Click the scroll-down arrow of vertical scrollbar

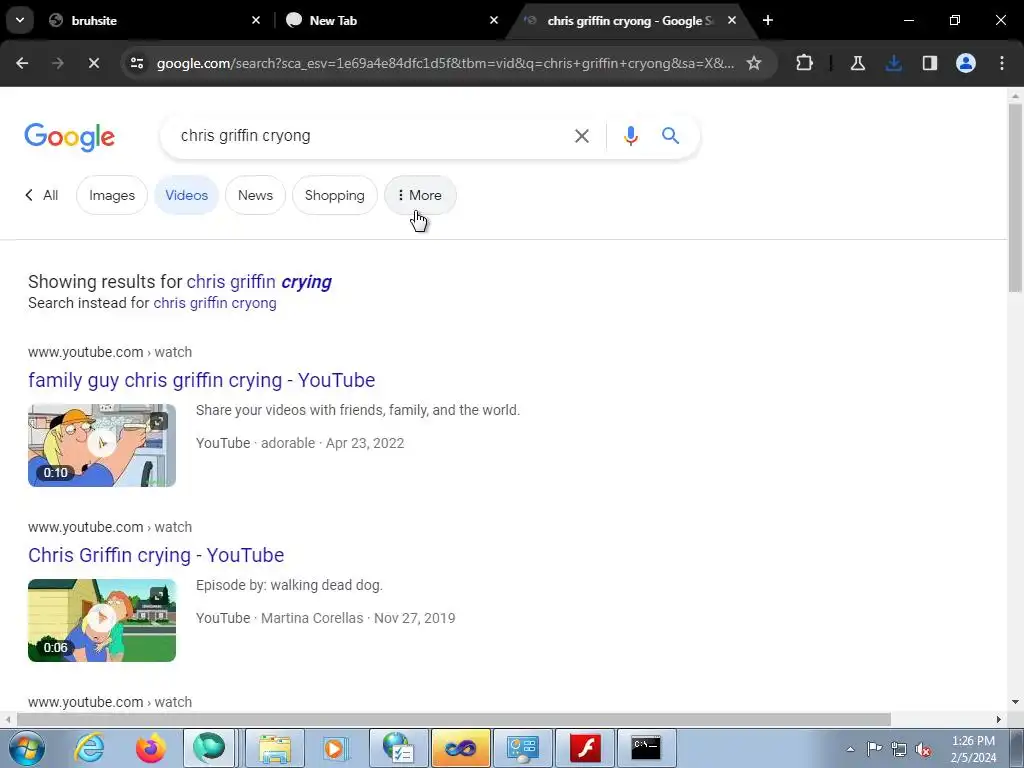click(1015, 702)
